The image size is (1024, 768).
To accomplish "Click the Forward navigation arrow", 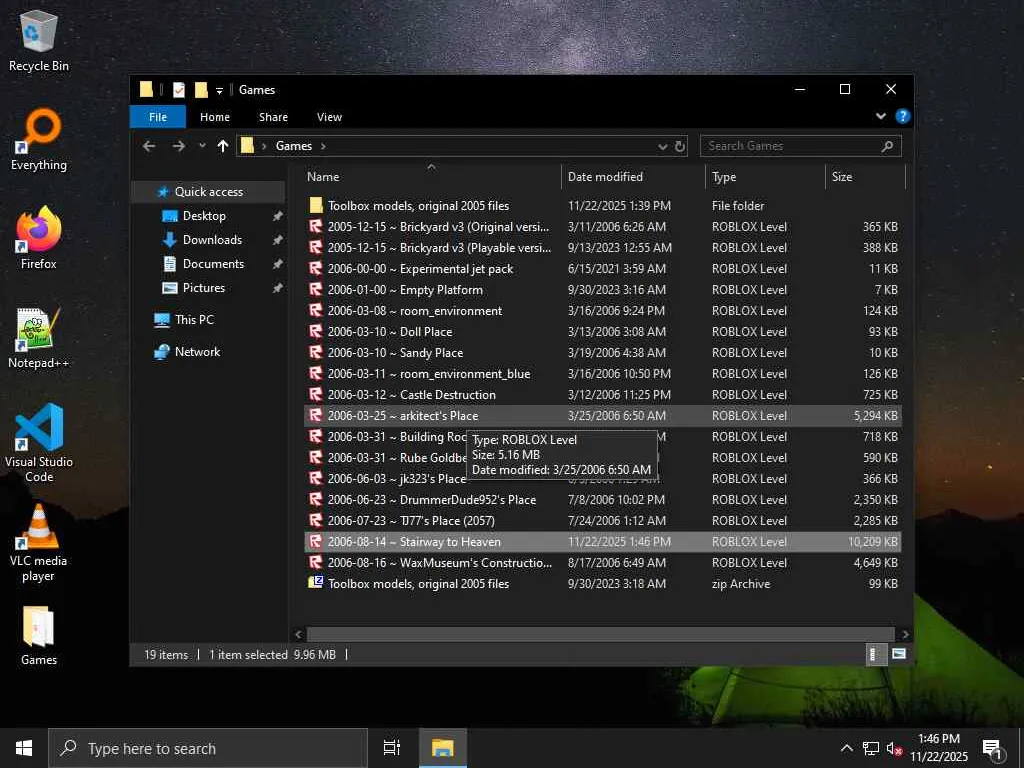I will (x=178, y=146).
